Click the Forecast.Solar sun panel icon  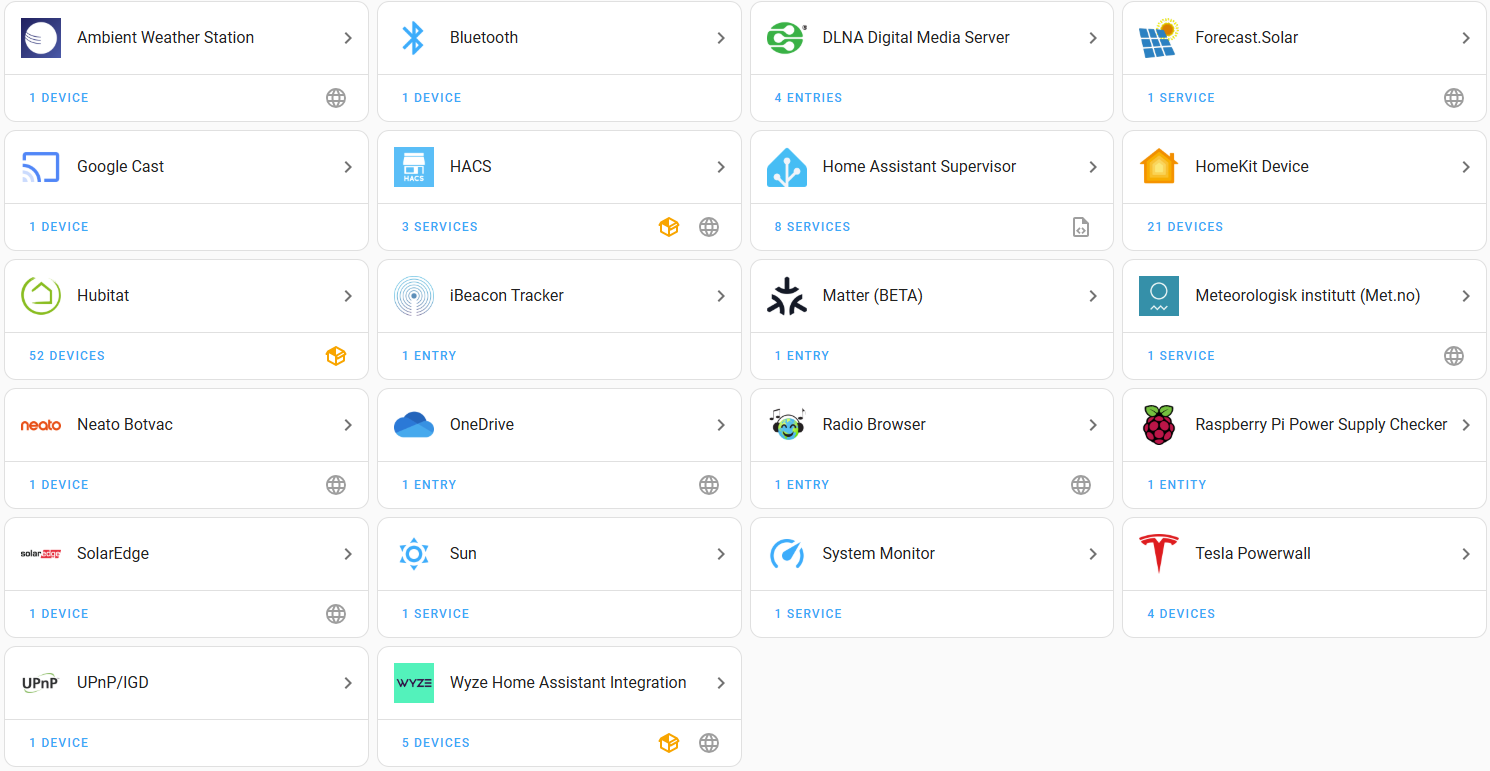[x=1159, y=38]
